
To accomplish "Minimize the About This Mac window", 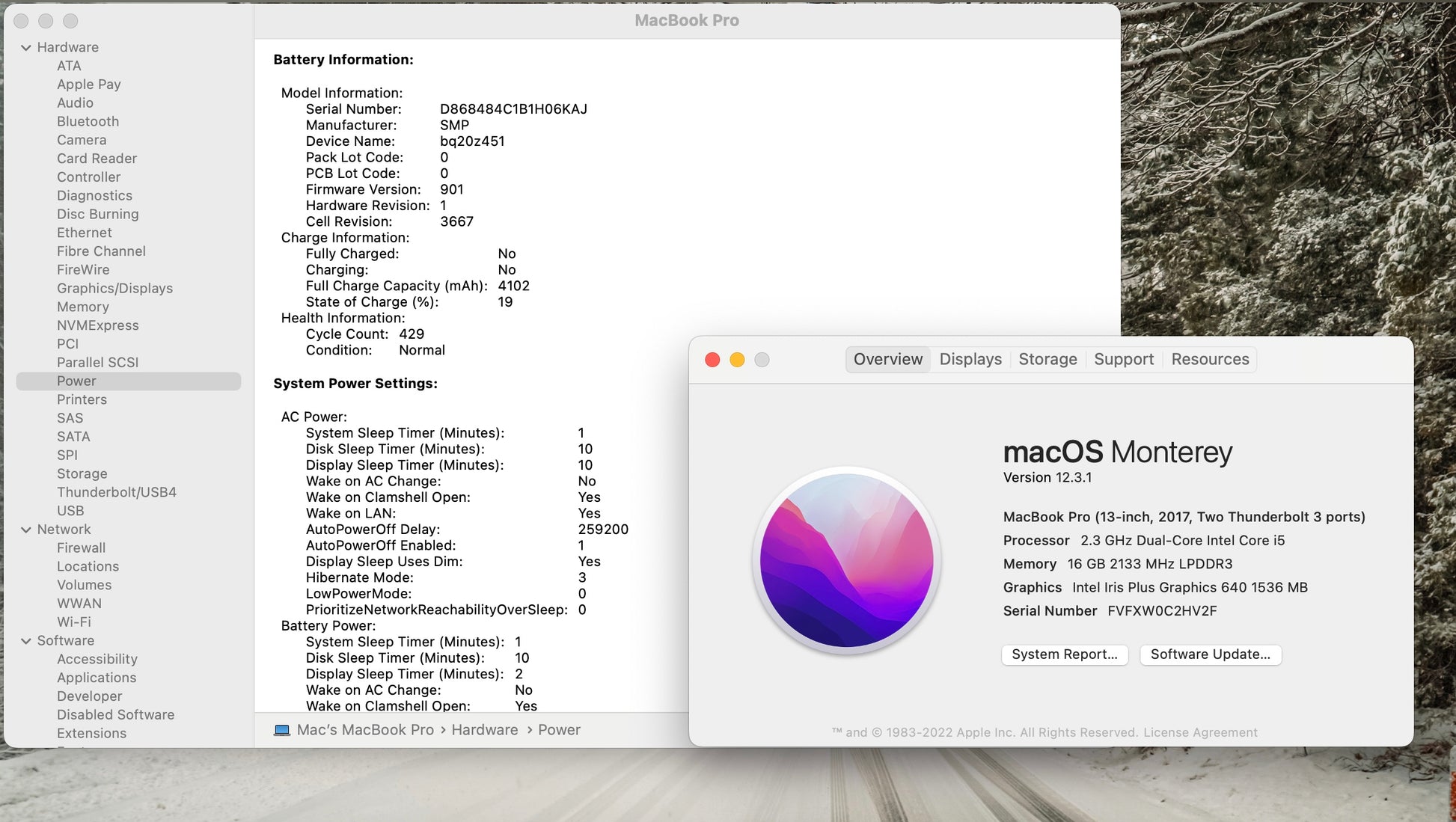I will pyautogui.click(x=737, y=360).
